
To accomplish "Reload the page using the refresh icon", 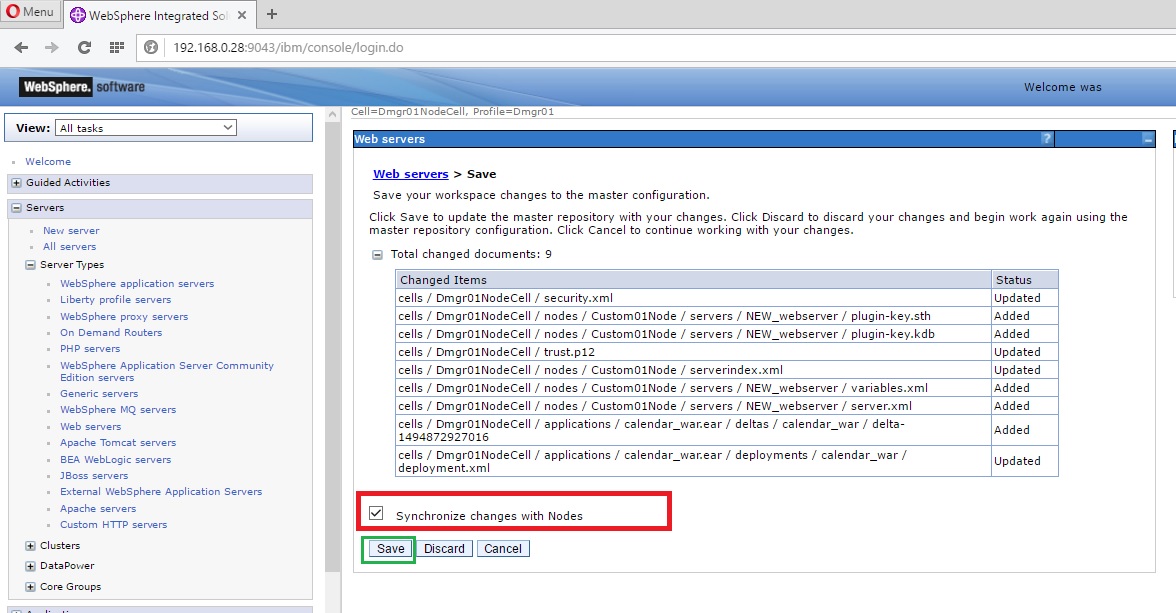I will (x=84, y=46).
